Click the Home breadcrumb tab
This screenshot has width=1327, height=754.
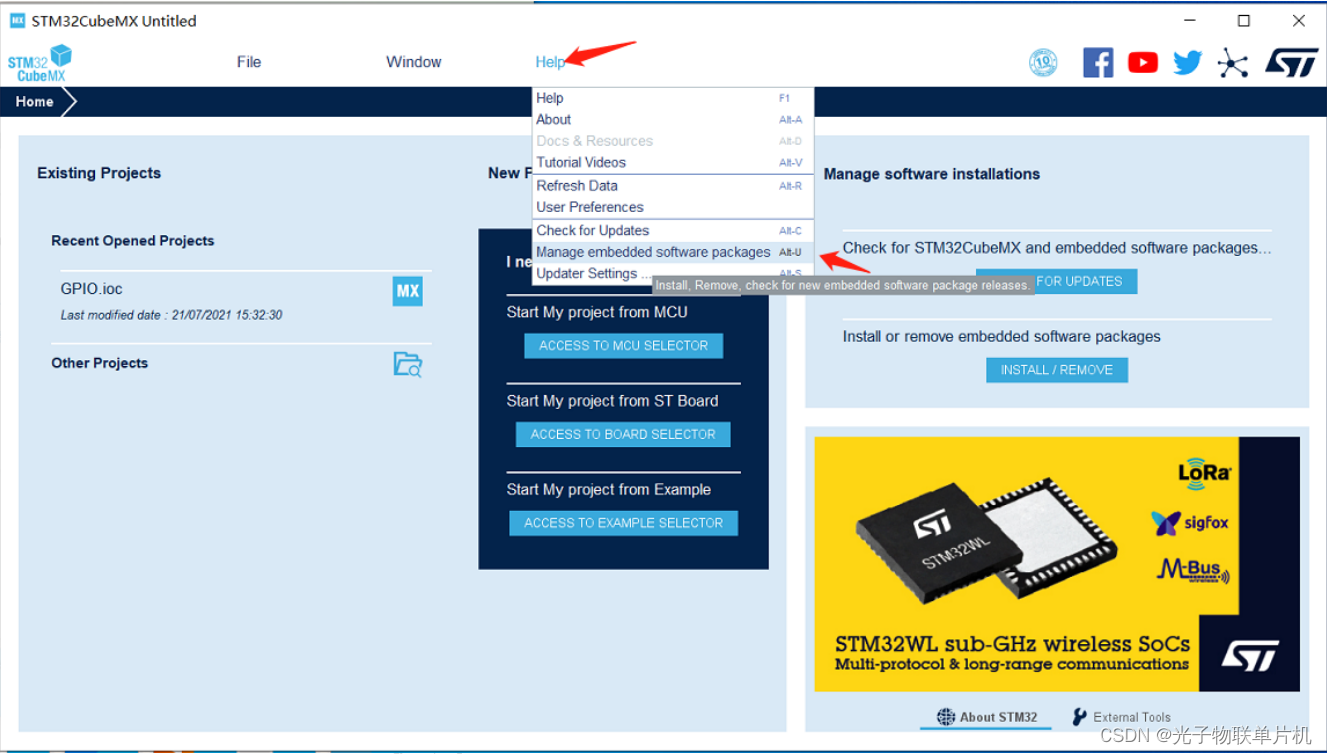[x=35, y=102]
